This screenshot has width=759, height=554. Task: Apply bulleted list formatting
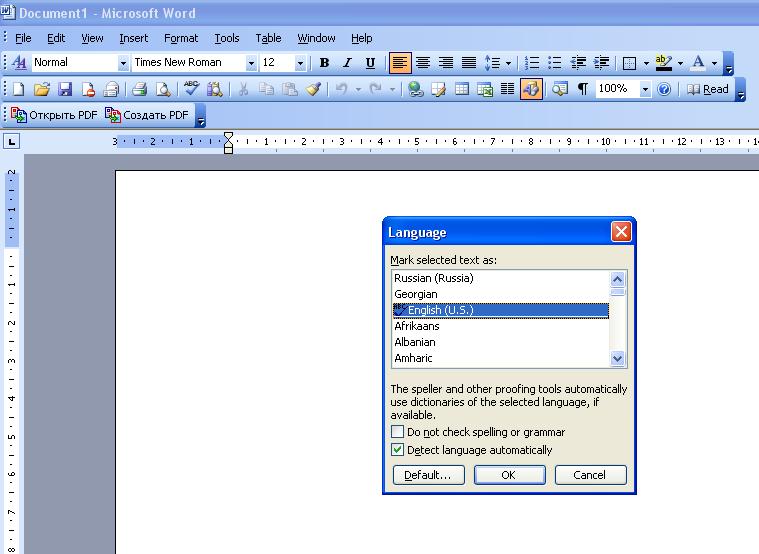click(x=554, y=63)
